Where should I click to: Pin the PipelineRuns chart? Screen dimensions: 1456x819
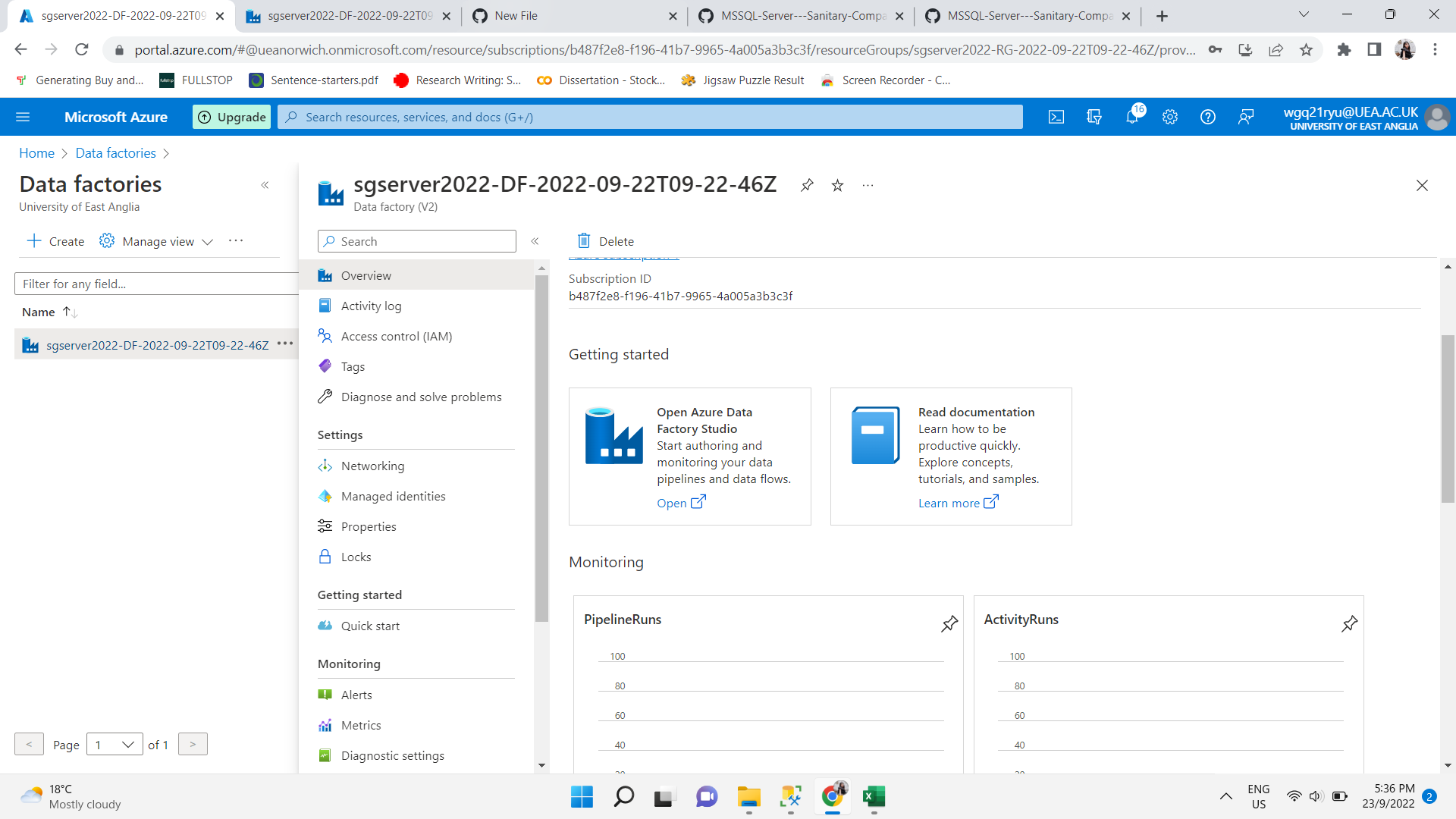[x=949, y=623]
